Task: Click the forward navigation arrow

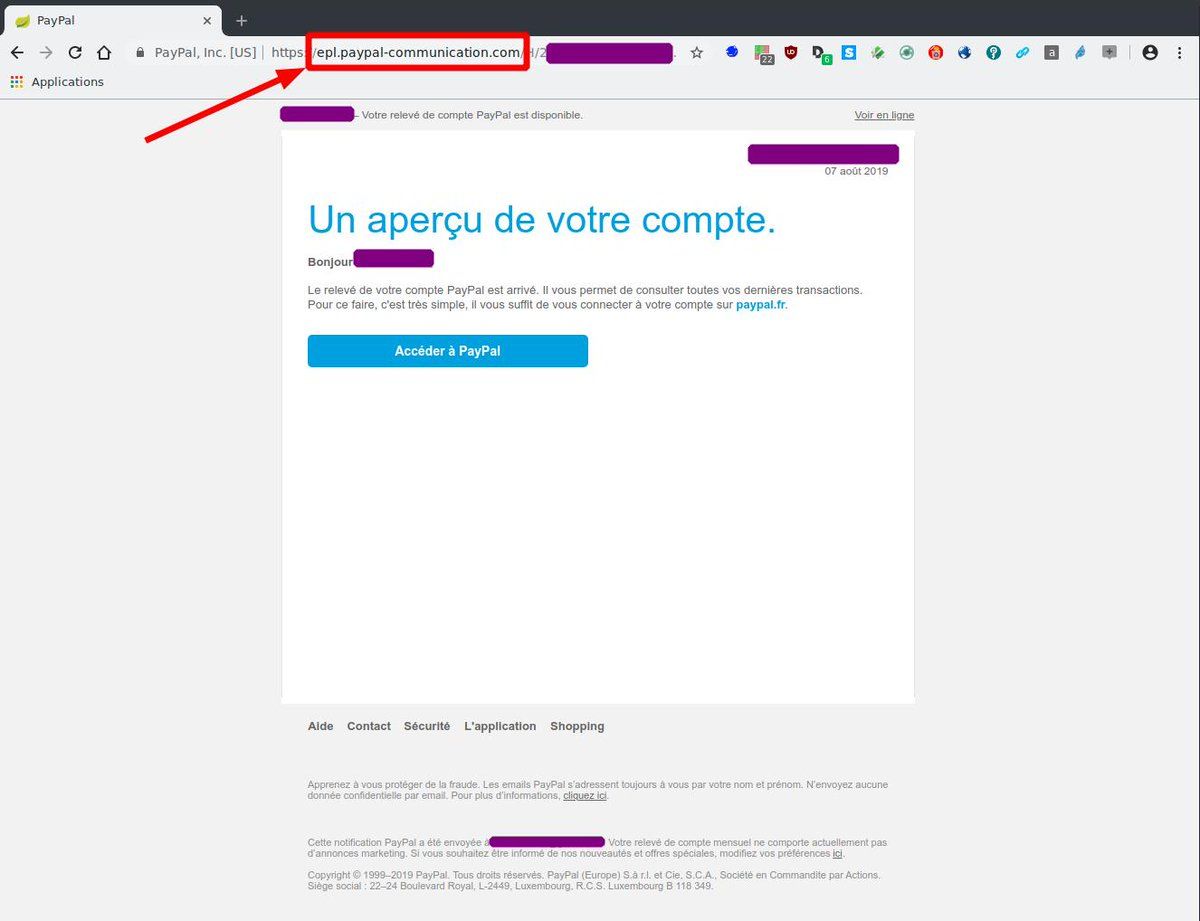Action: point(46,53)
